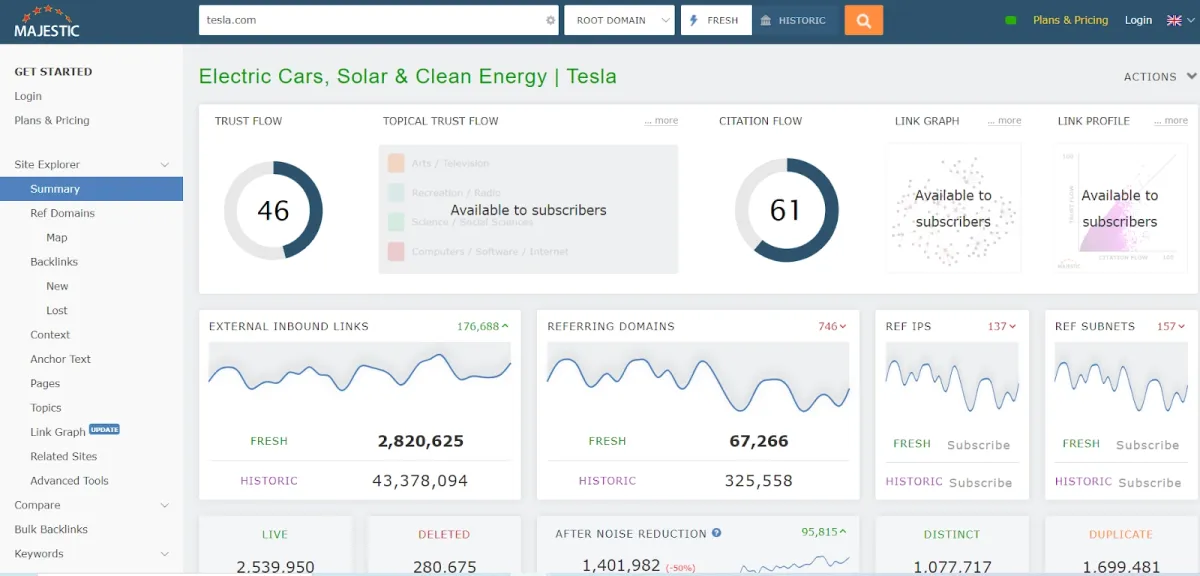Open New backlinks page
The image size is (1200, 576).
(57, 286)
